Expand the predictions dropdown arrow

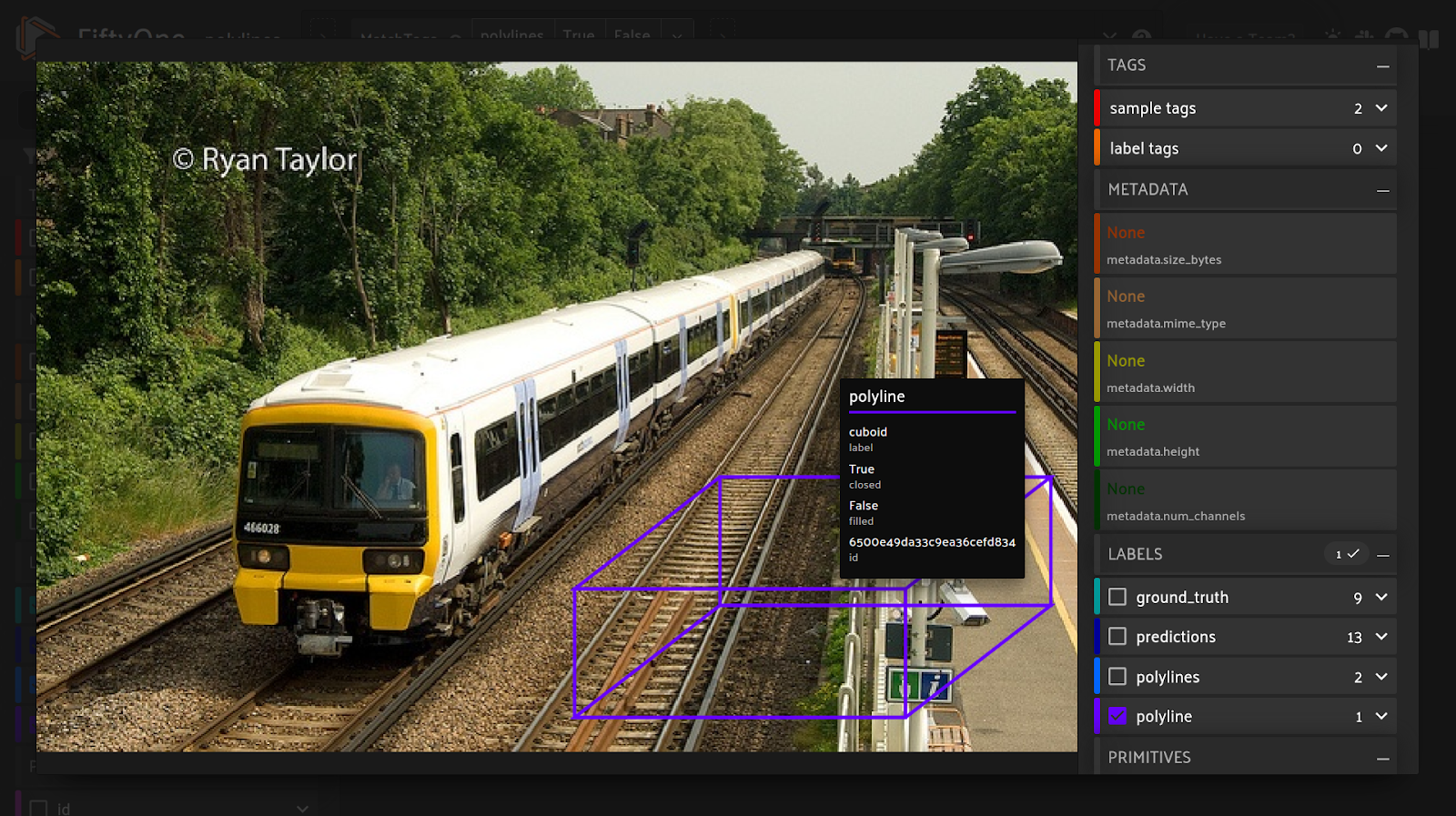pos(1381,637)
